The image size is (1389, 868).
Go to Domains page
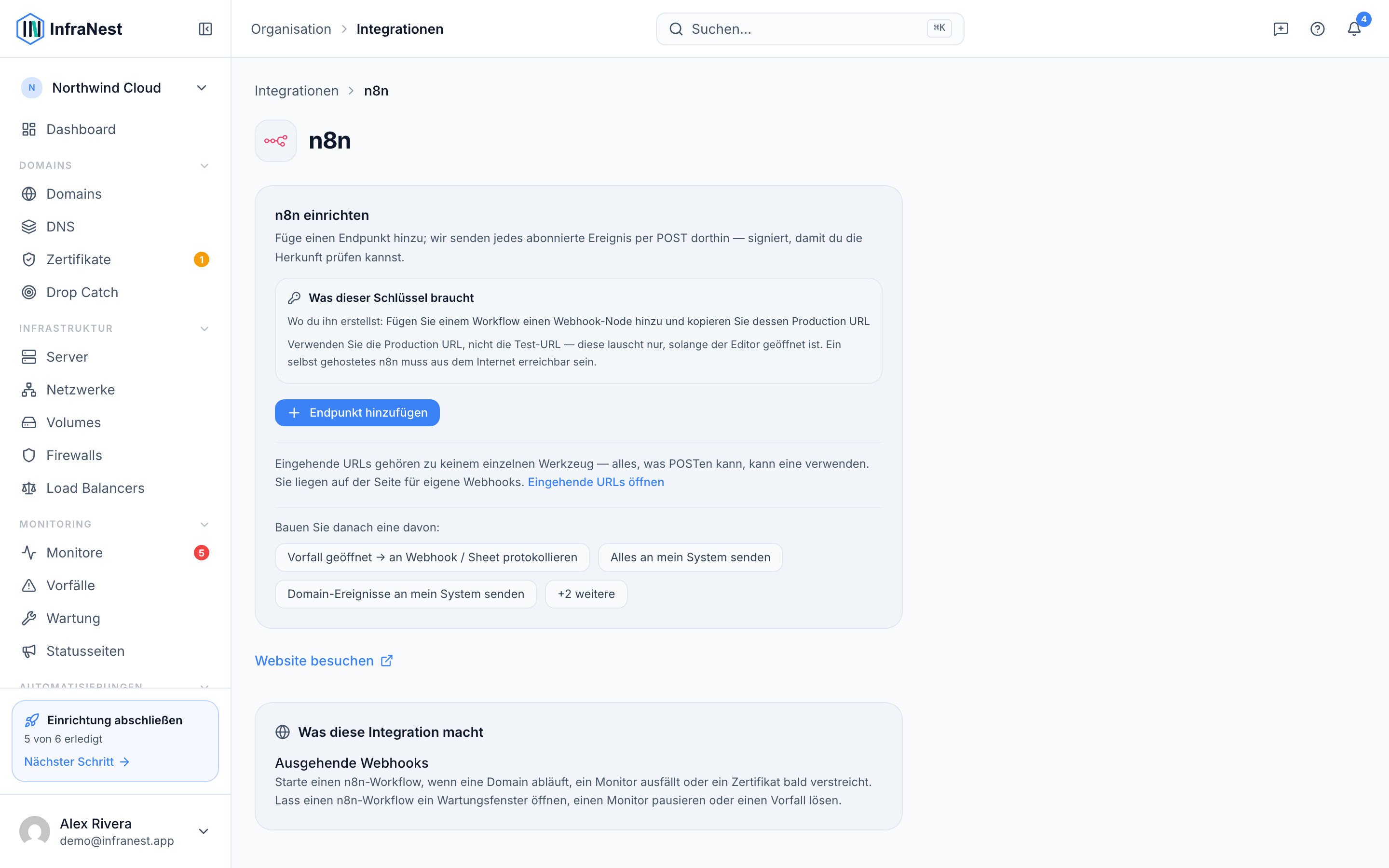(115, 194)
